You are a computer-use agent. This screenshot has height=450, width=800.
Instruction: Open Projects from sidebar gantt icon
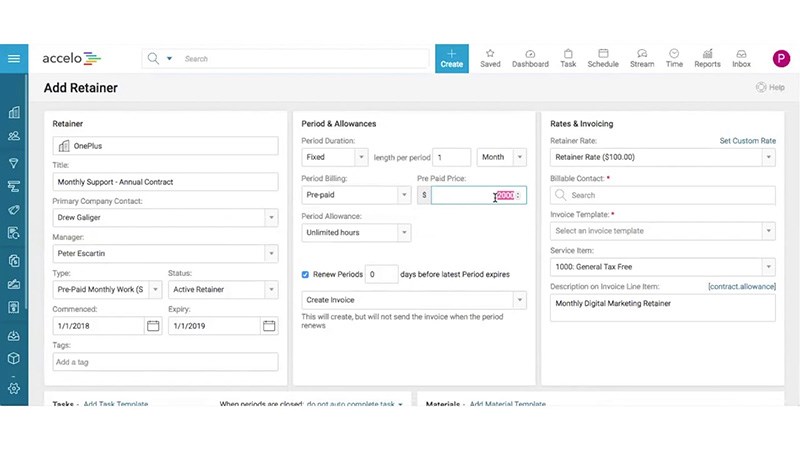[14, 186]
